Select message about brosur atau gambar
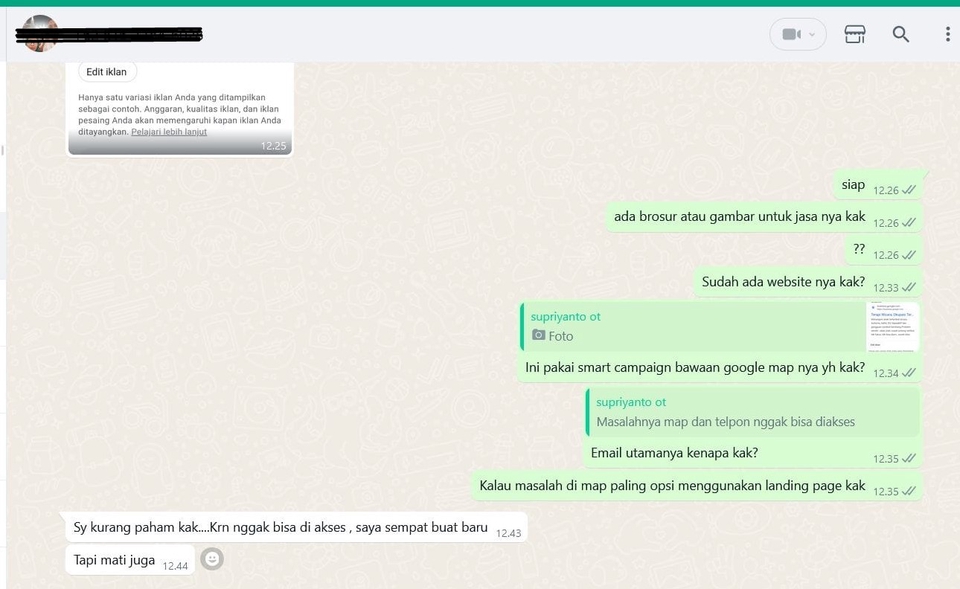Screen dimensions: 960x589 764,217
